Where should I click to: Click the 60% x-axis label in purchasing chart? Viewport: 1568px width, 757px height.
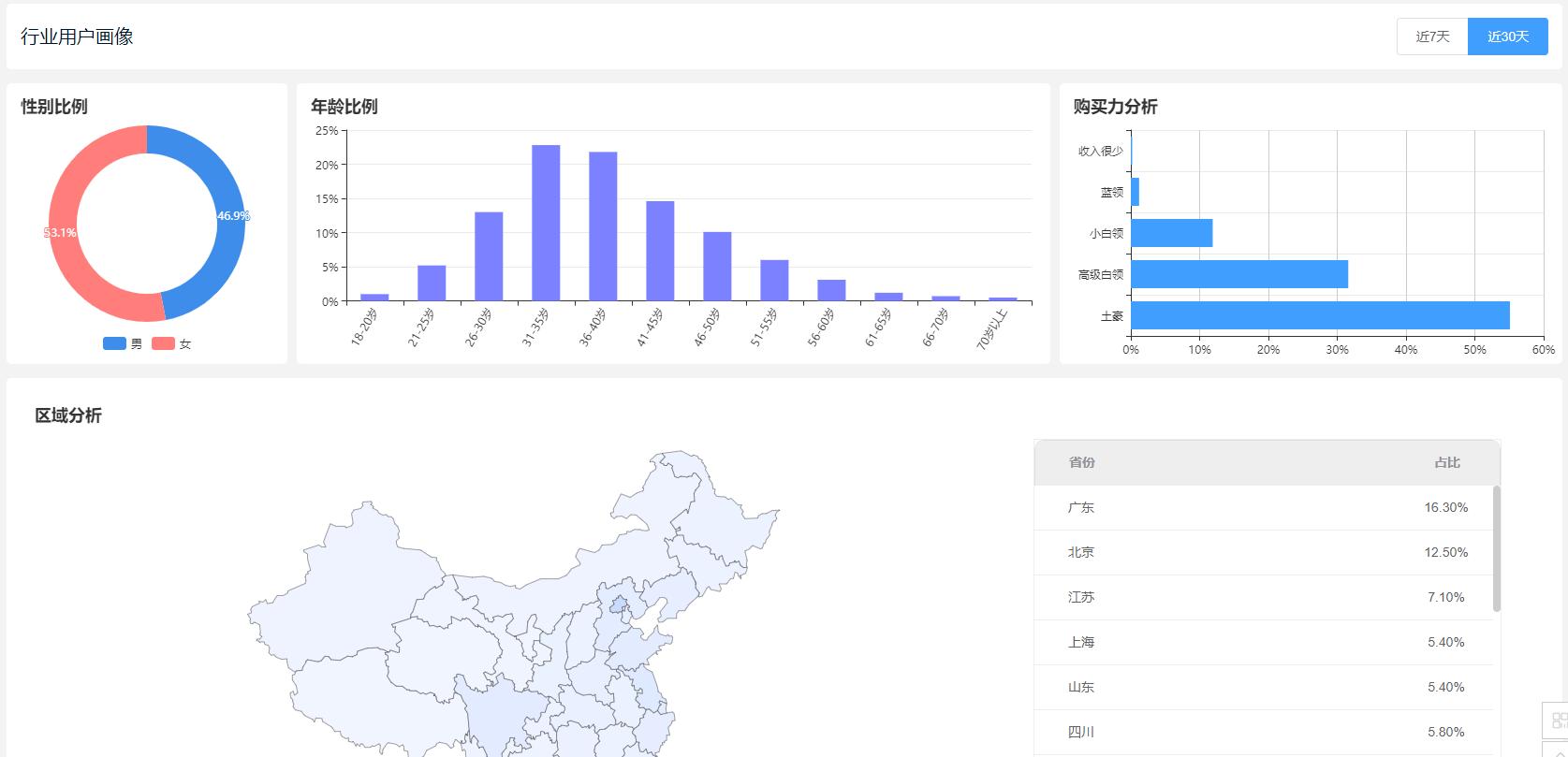click(x=1544, y=350)
